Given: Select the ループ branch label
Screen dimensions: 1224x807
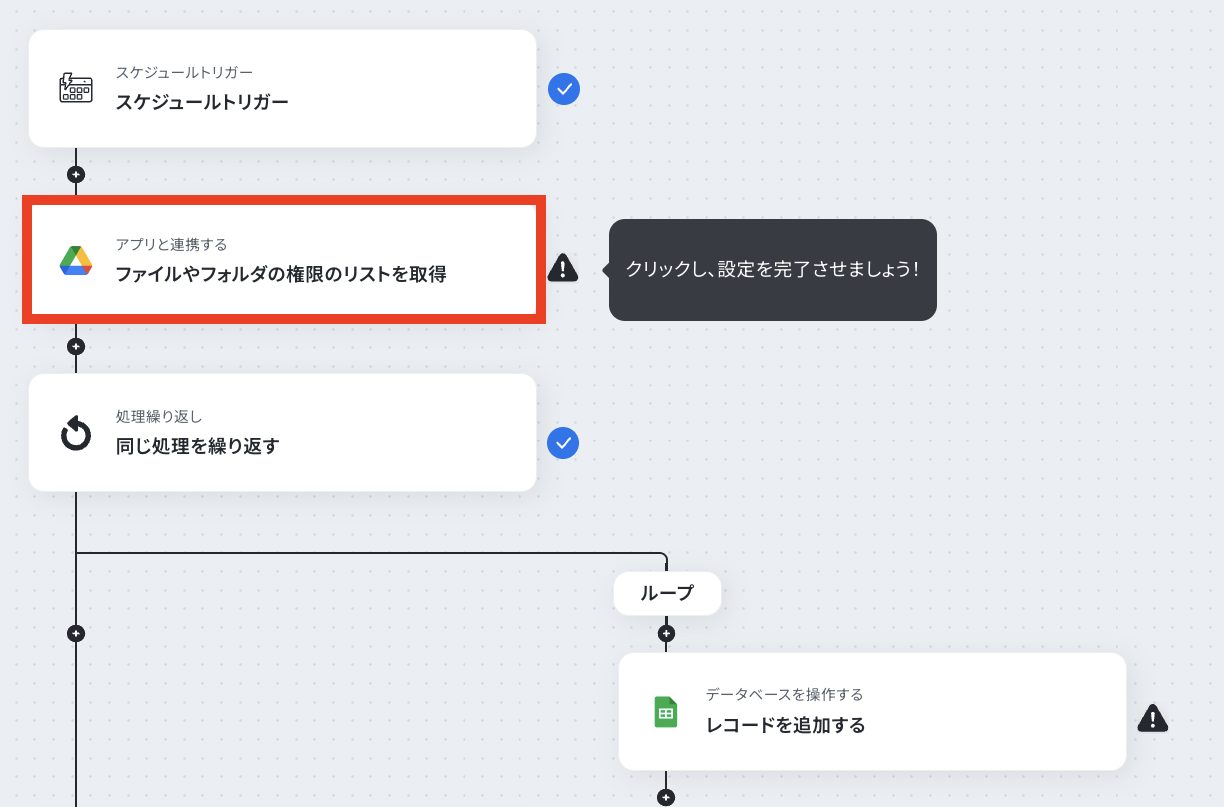Looking at the screenshot, I should tap(667, 593).
